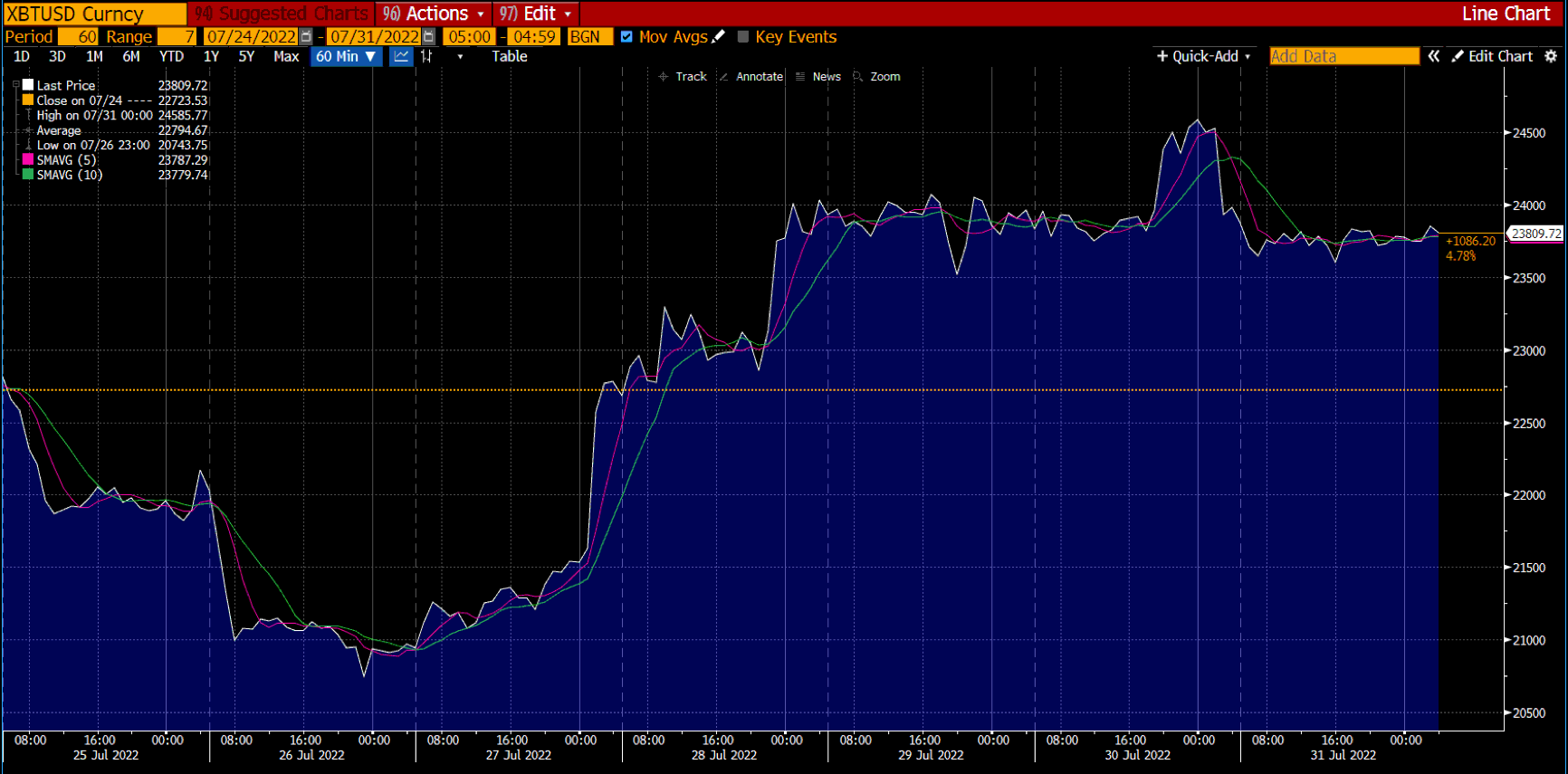Open the 60 Min interval dropdown
Image resolution: width=1568 pixels, height=774 pixels.
[x=346, y=56]
